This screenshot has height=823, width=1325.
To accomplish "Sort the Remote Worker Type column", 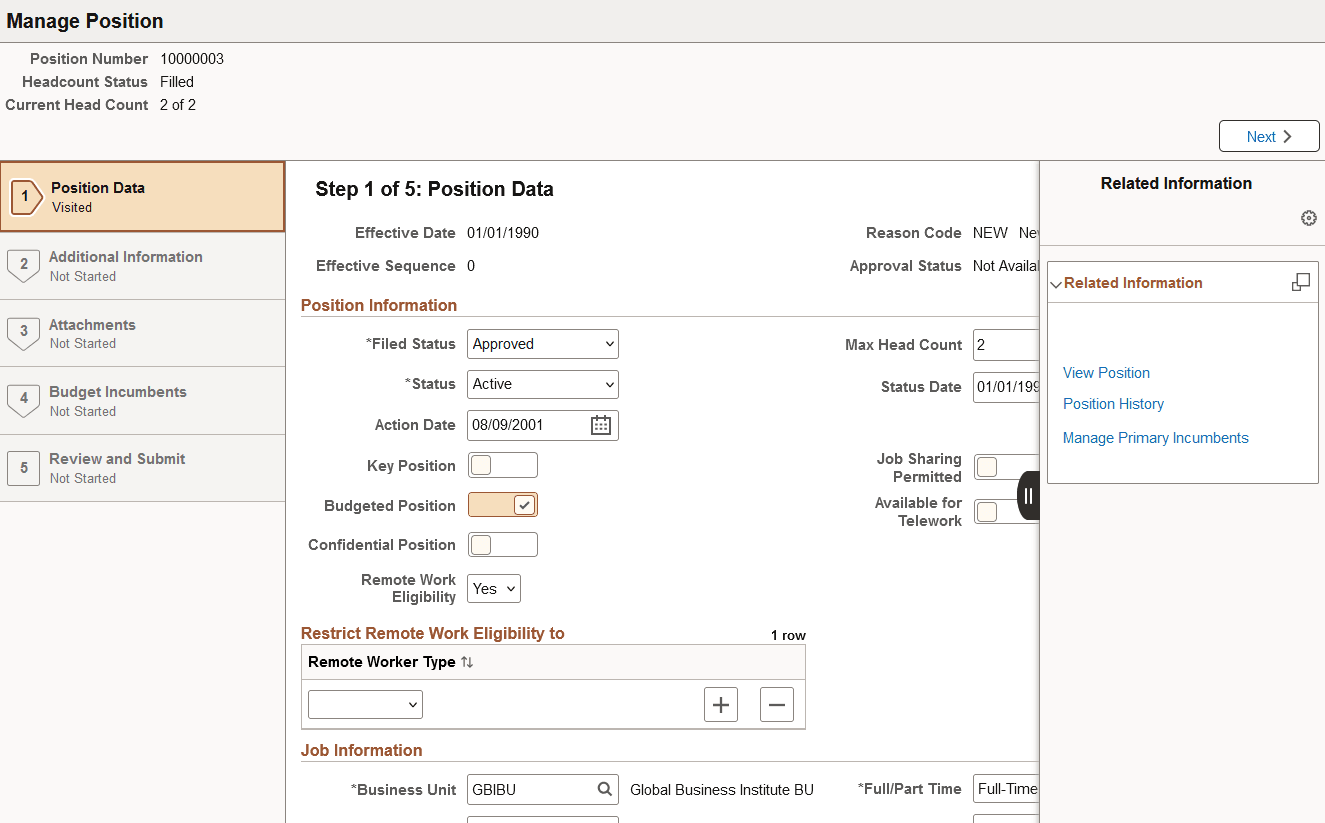I will click(x=466, y=661).
